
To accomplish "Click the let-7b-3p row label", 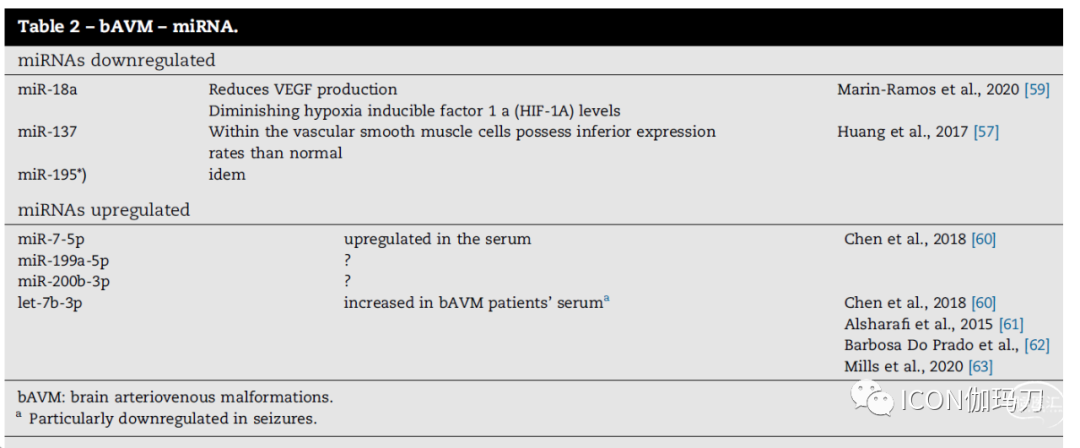I will [50, 303].
